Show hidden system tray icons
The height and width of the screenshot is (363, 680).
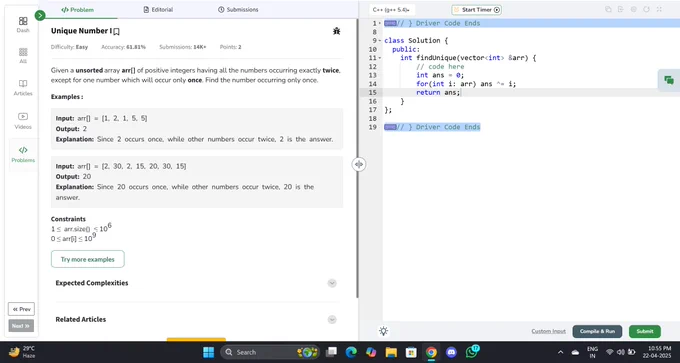(560, 352)
